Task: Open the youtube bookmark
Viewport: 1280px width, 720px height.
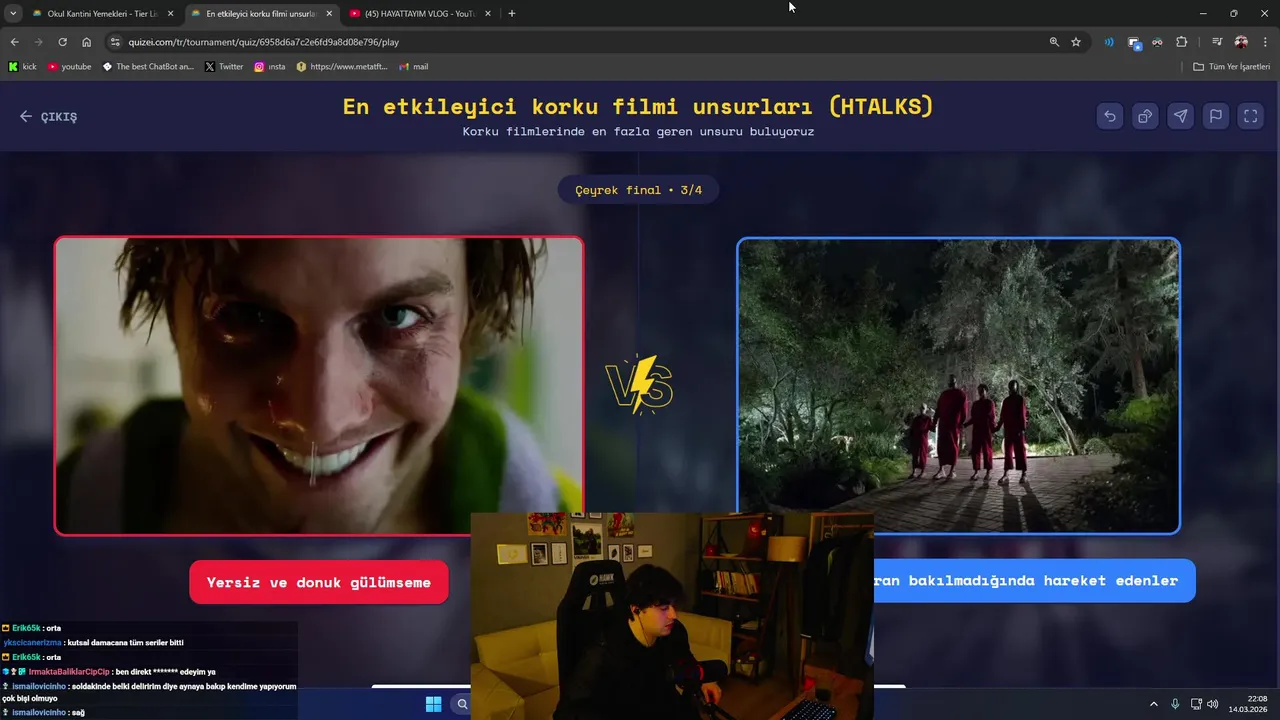Action: [69, 67]
